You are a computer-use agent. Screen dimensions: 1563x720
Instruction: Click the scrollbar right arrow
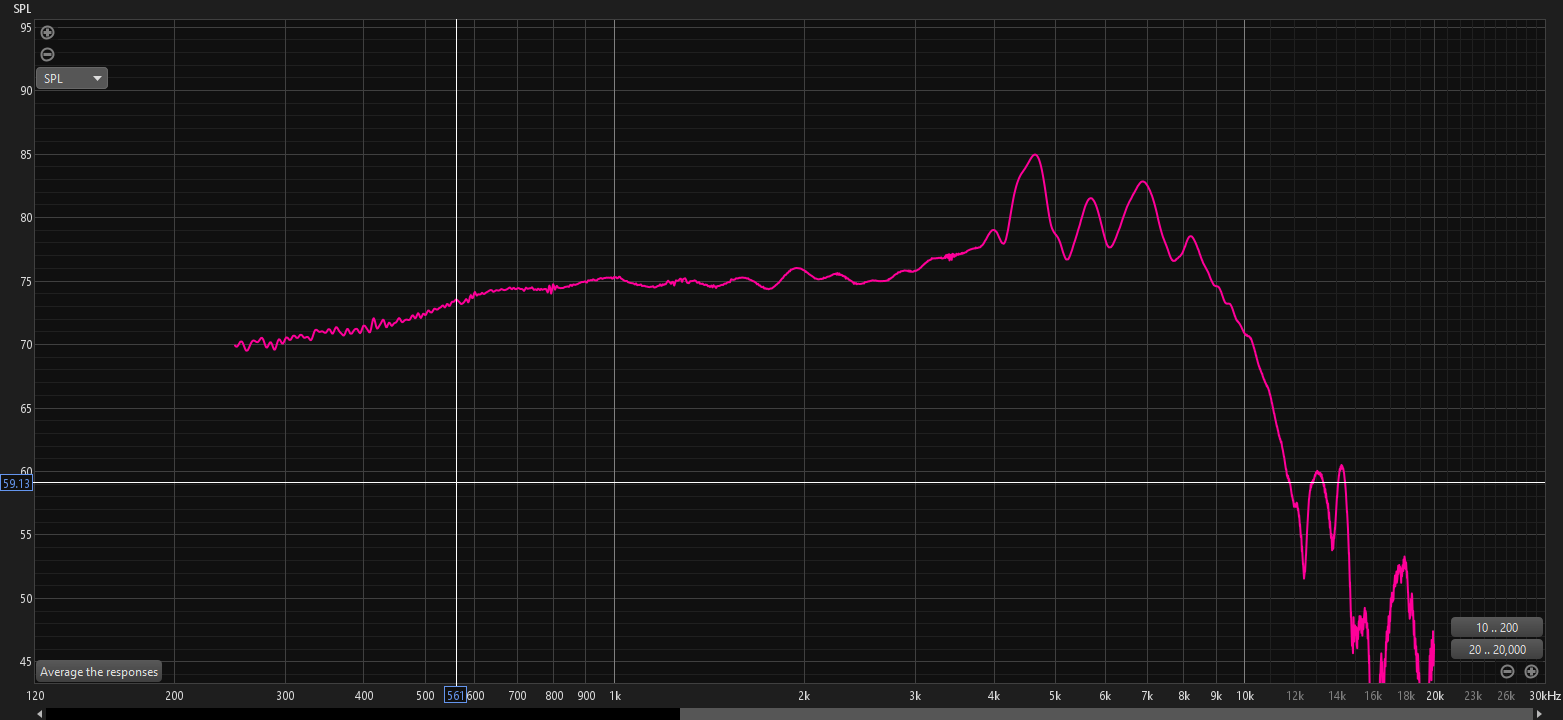click(x=1538, y=713)
